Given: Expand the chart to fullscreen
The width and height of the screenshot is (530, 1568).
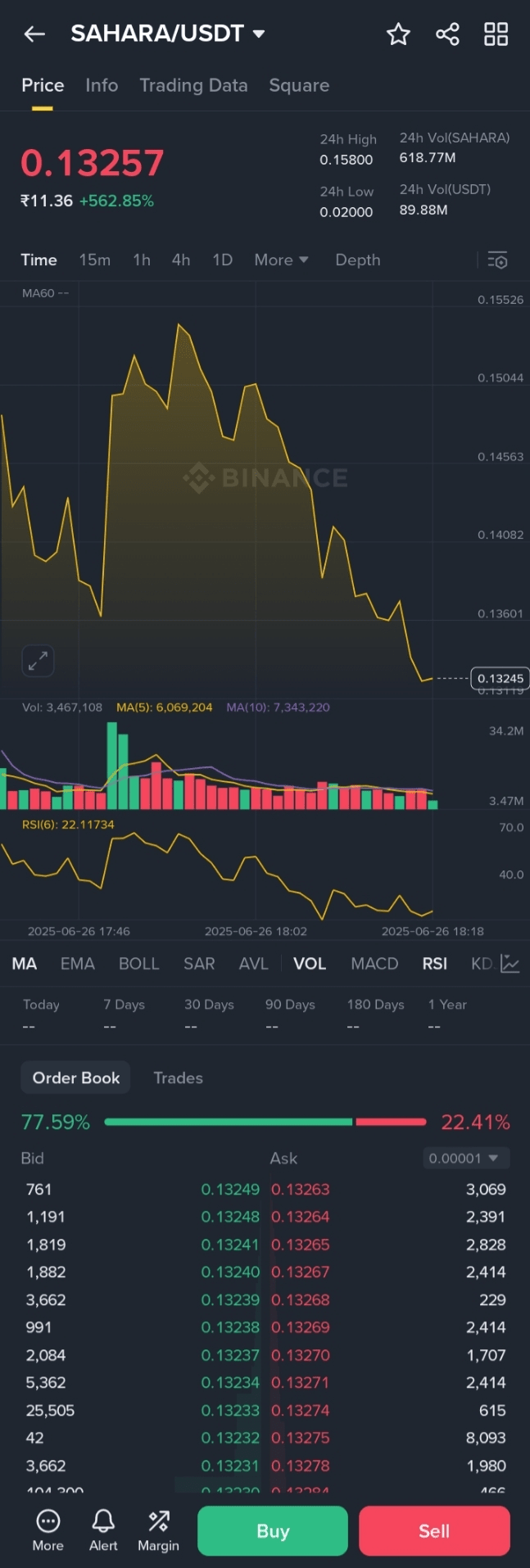Looking at the screenshot, I should [38, 661].
